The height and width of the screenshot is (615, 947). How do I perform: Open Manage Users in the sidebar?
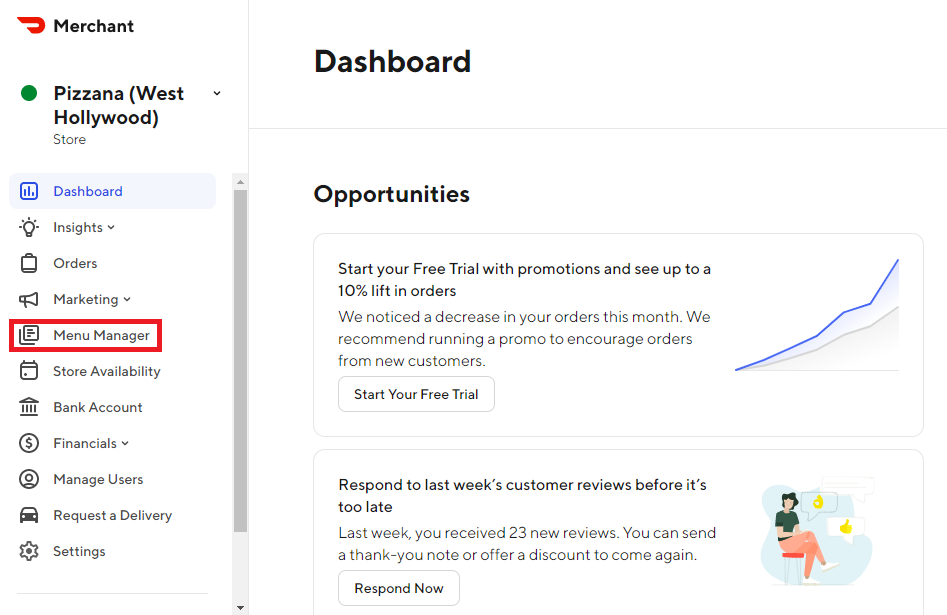tap(98, 479)
